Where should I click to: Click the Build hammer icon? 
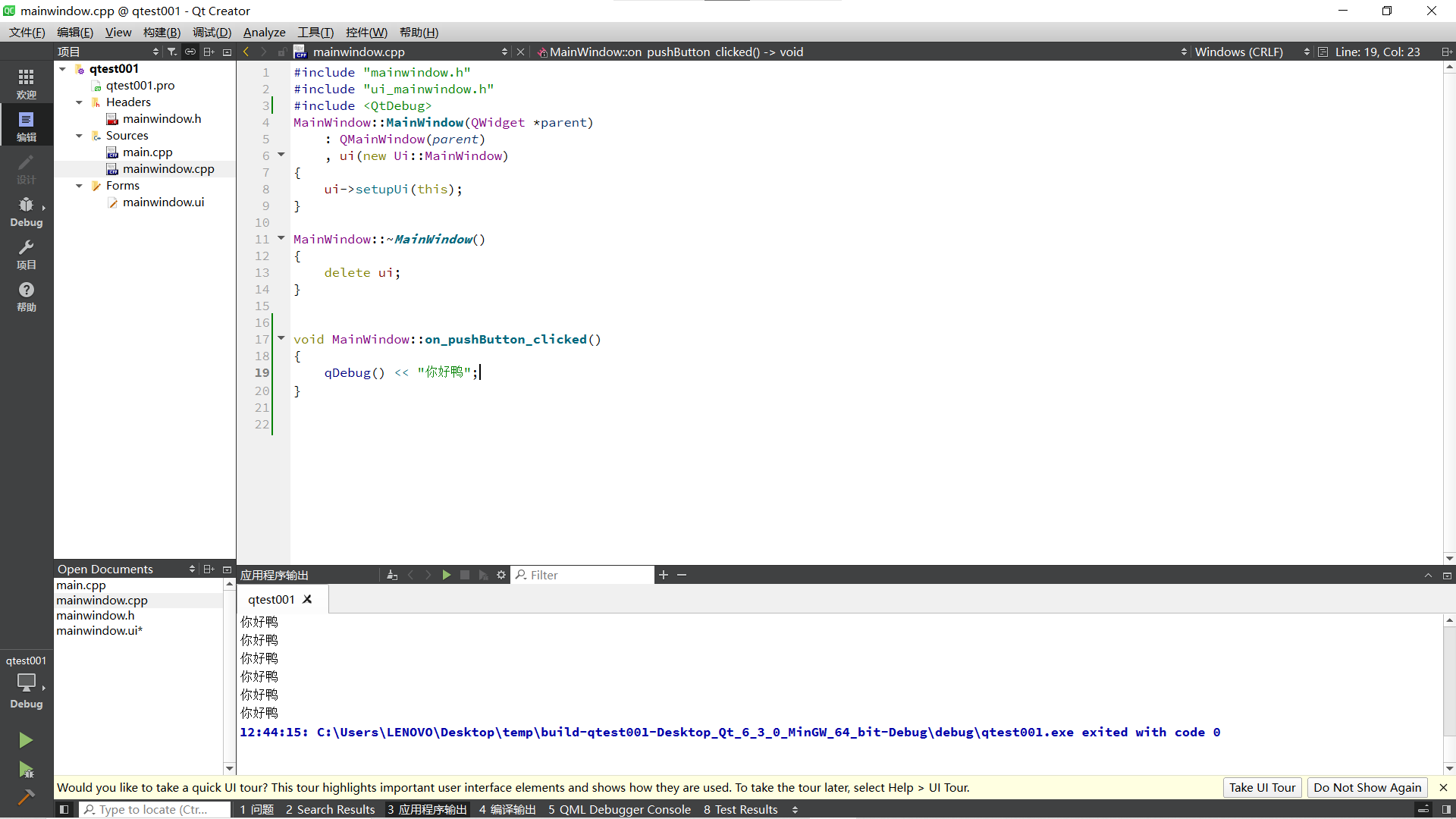pyautogui.click(x=26, y=797)
